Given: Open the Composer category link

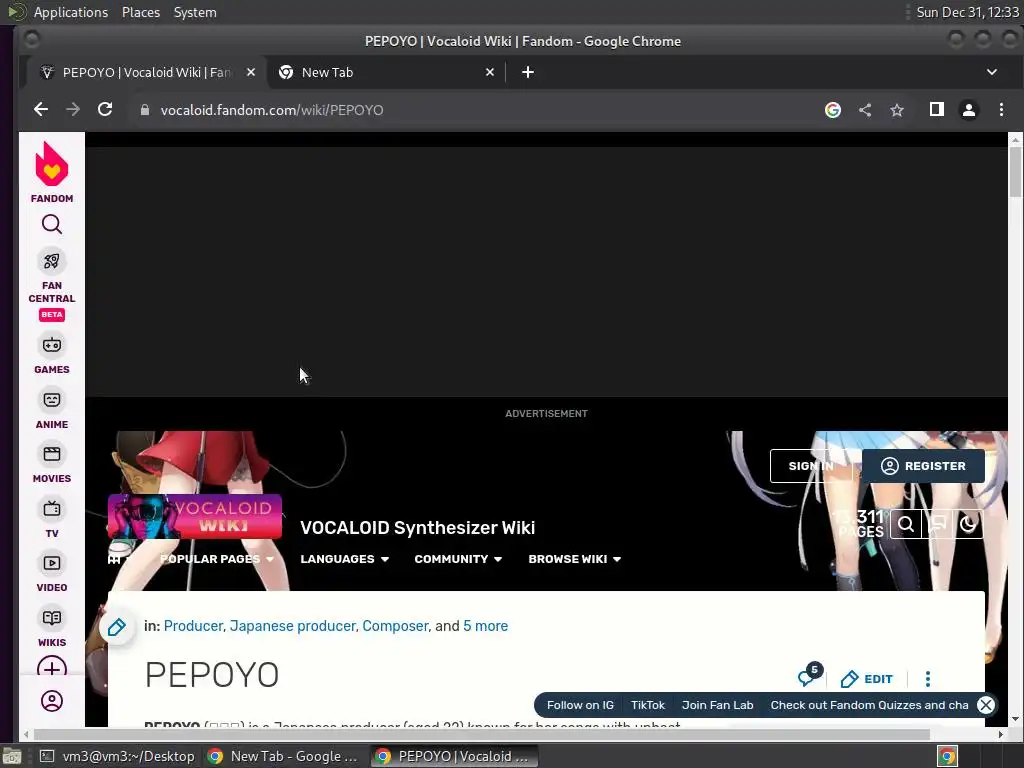Looking at the screenshot, I should (x=395, y=626).
